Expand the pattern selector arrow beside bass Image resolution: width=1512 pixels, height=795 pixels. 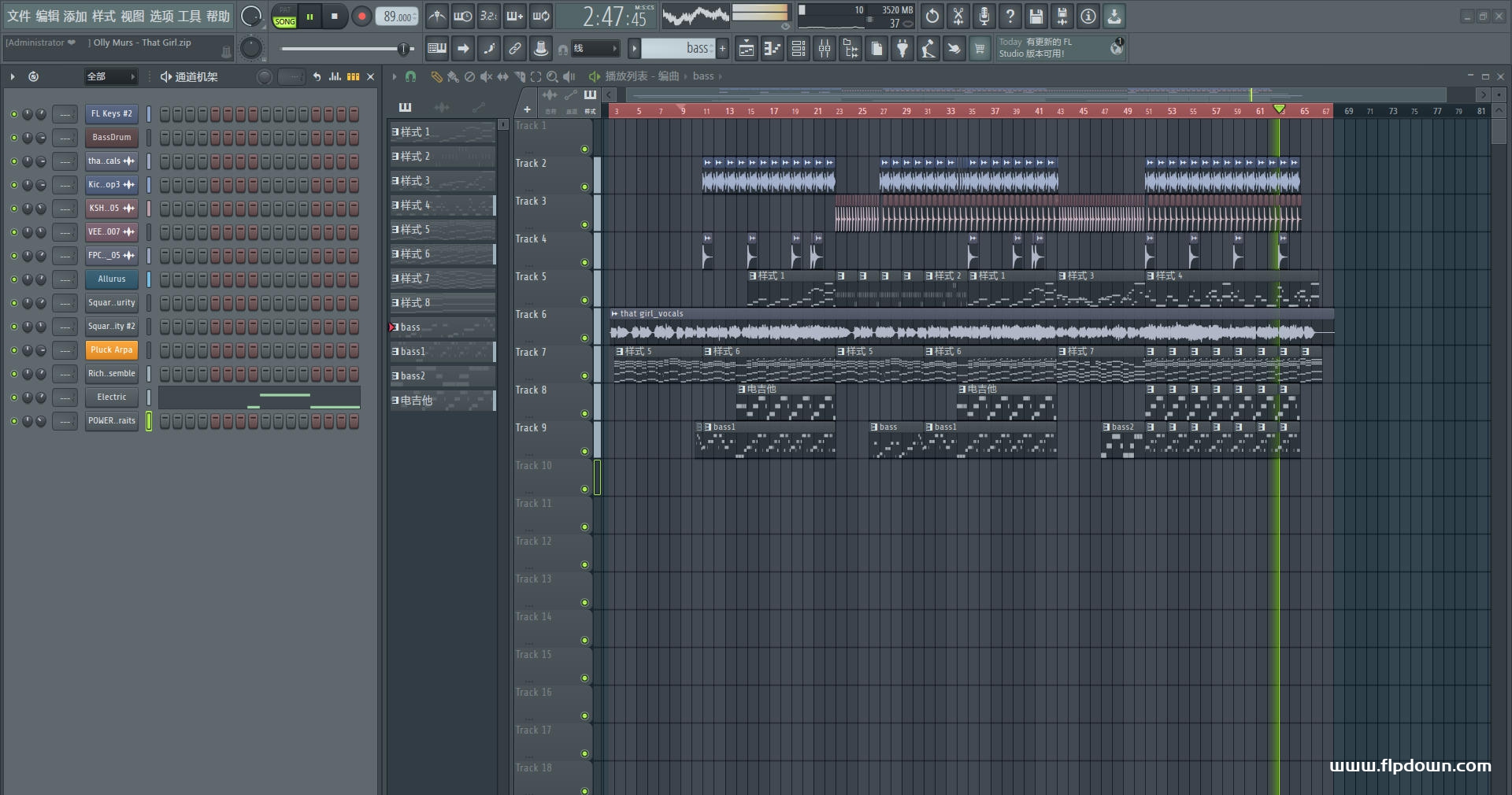(x=634, y=49)
